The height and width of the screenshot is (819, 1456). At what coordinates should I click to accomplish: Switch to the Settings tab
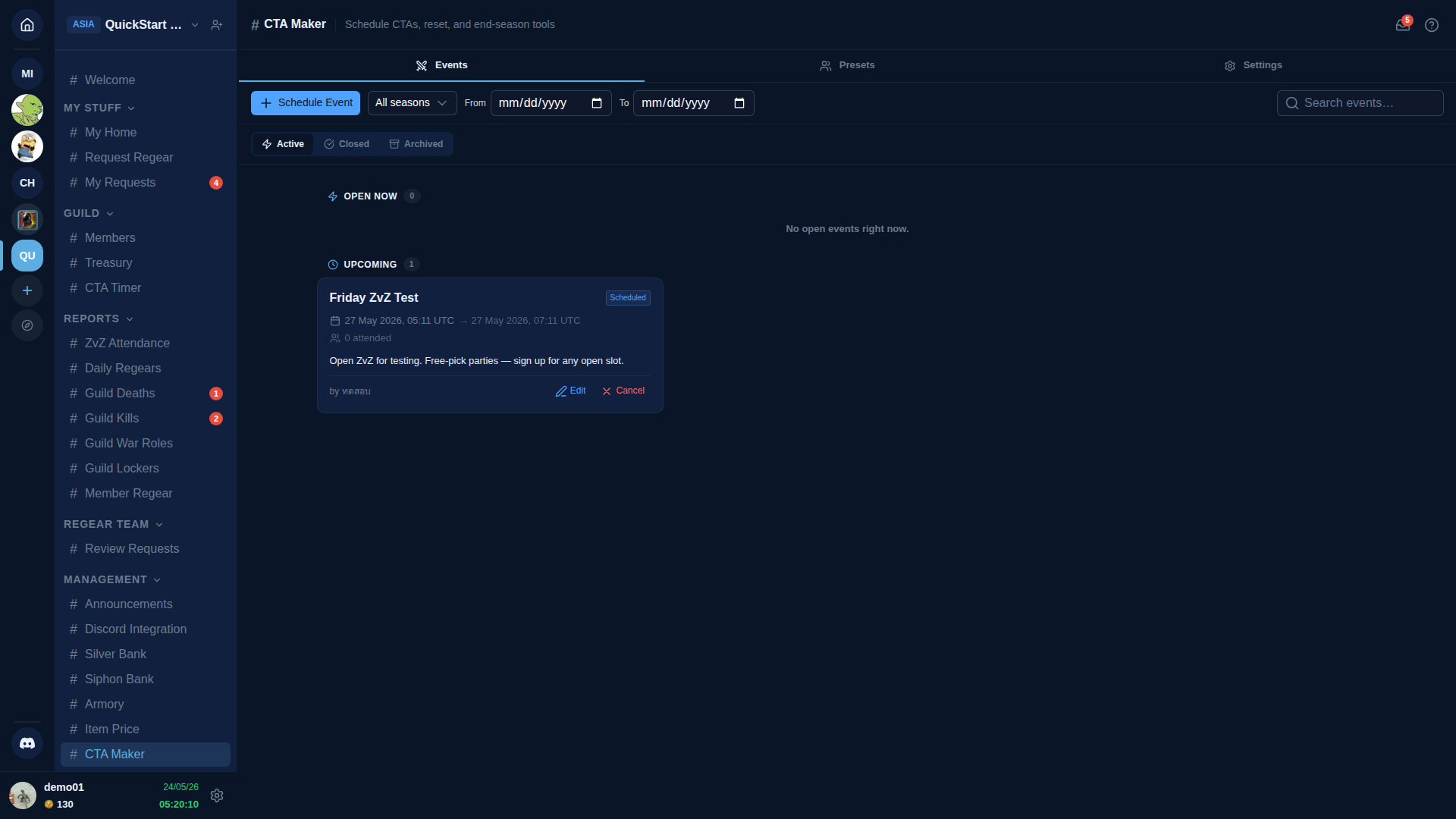click(x=1253, y=65)
